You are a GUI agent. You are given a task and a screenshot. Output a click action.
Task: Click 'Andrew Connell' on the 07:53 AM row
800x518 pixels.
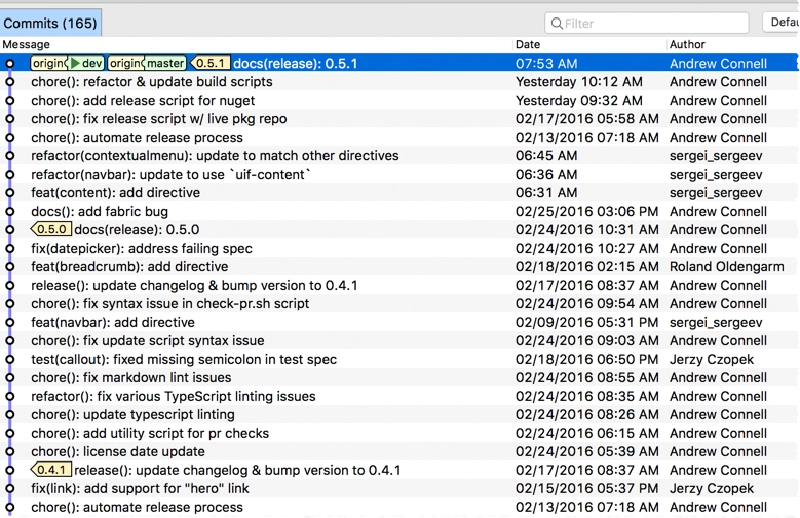718,63
